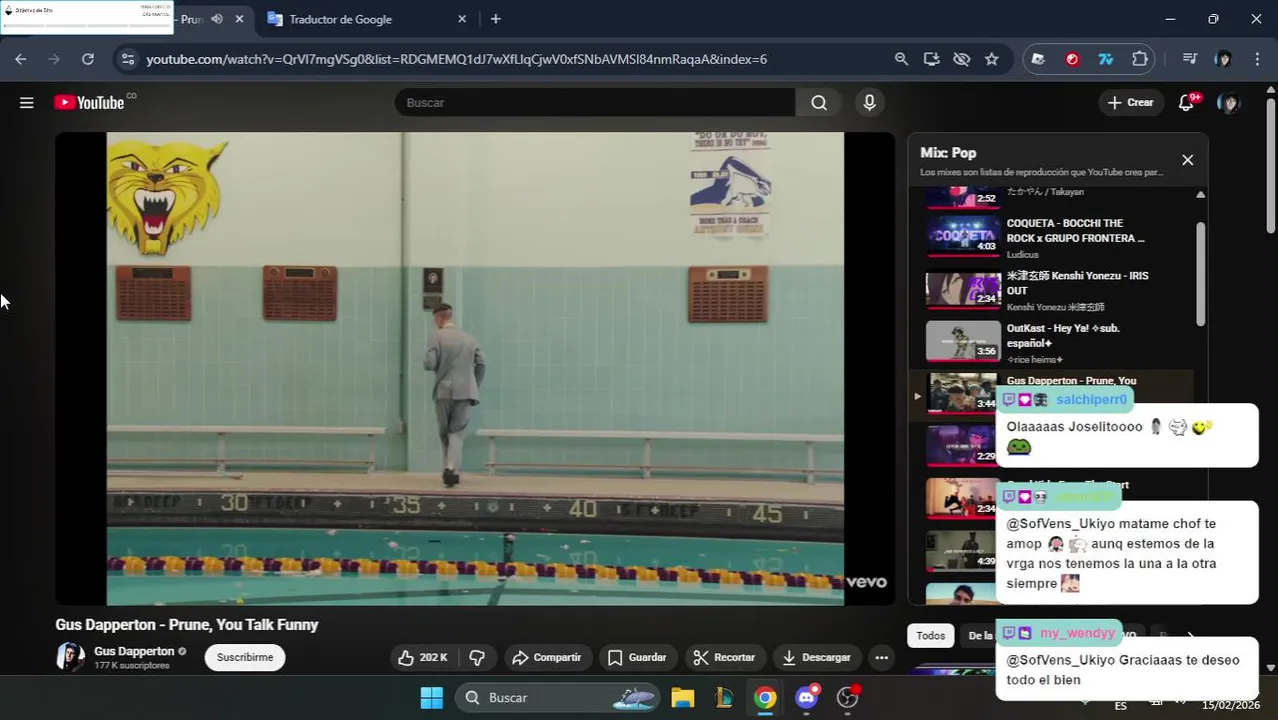Click scroll-up arrow of playlist panel

click(x=1200, y=195)
